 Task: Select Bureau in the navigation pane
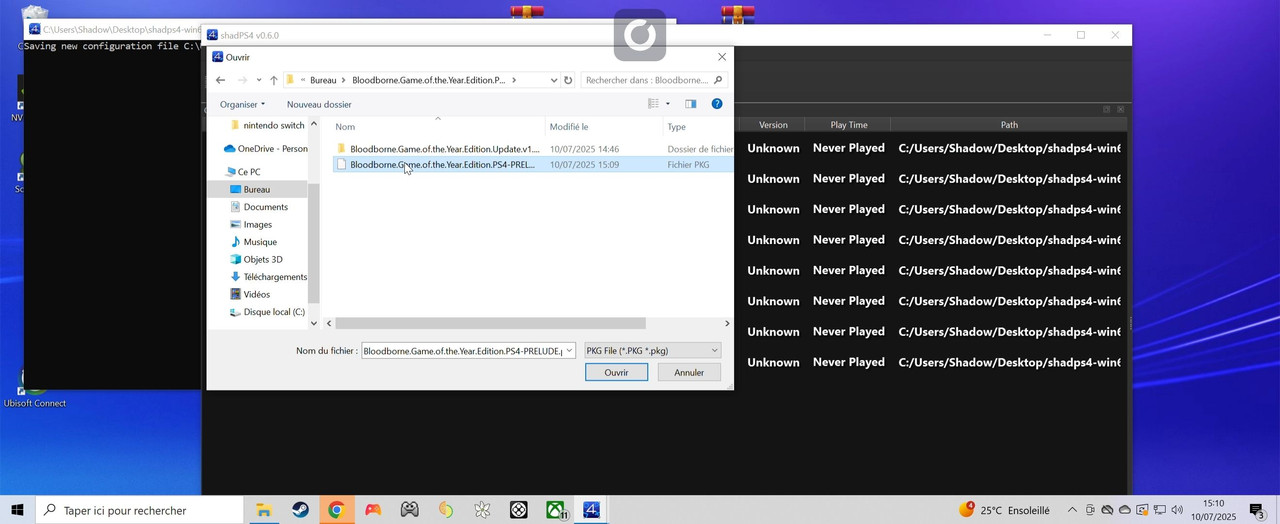(257, 189)
